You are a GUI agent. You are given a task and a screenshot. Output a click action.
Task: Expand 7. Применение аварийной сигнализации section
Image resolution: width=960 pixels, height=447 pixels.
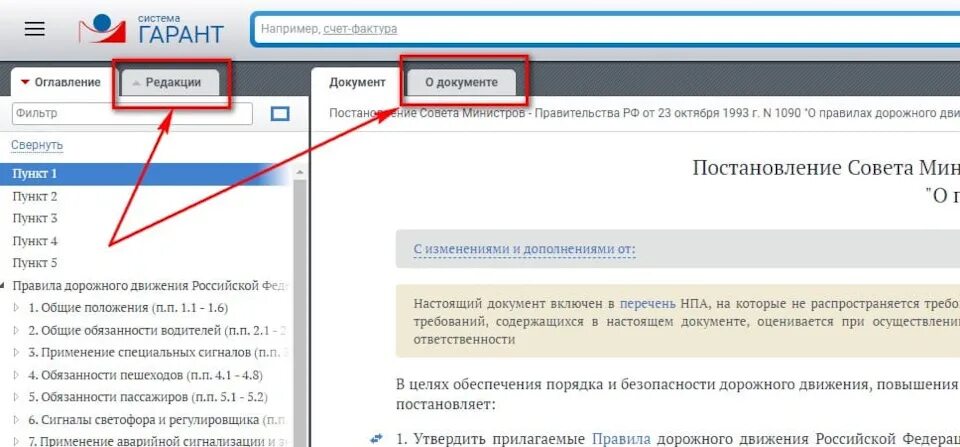coord(17,441)
